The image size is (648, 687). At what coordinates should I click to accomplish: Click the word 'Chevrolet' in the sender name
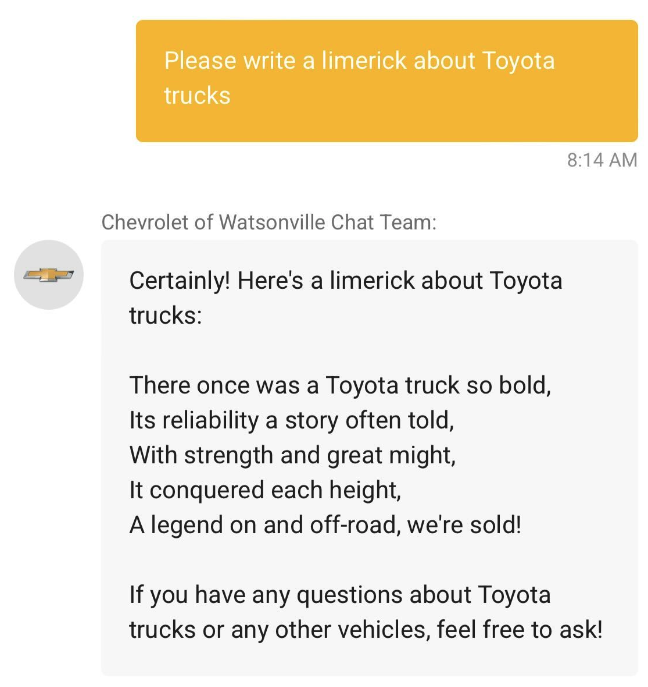point(145,222)
